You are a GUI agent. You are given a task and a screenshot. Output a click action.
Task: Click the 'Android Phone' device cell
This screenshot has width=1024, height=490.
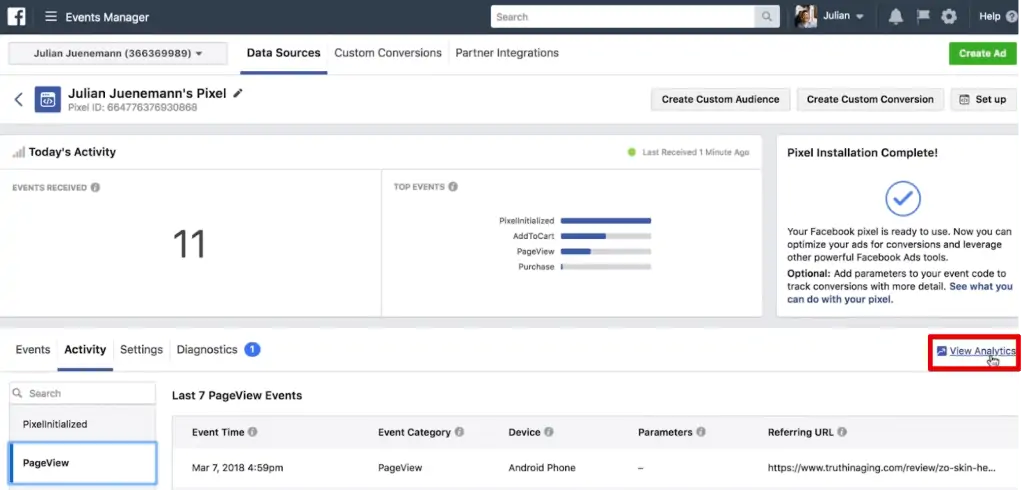542,468
